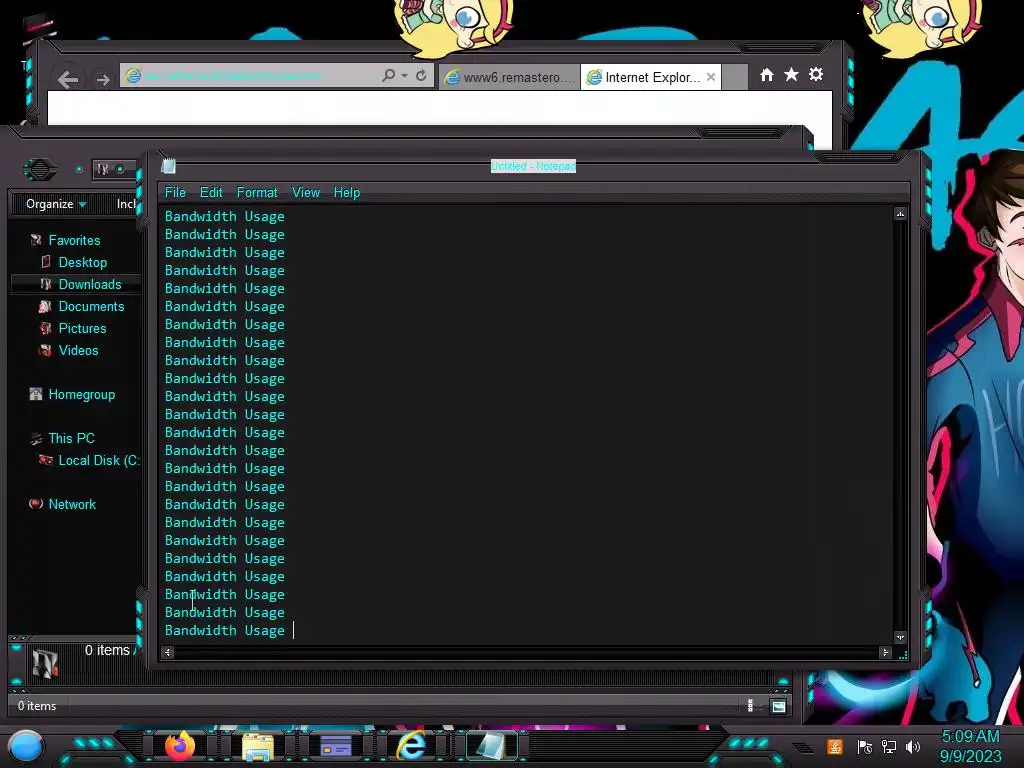
Task: Open the Notepad Format menu
Action: tap(257, 193)
